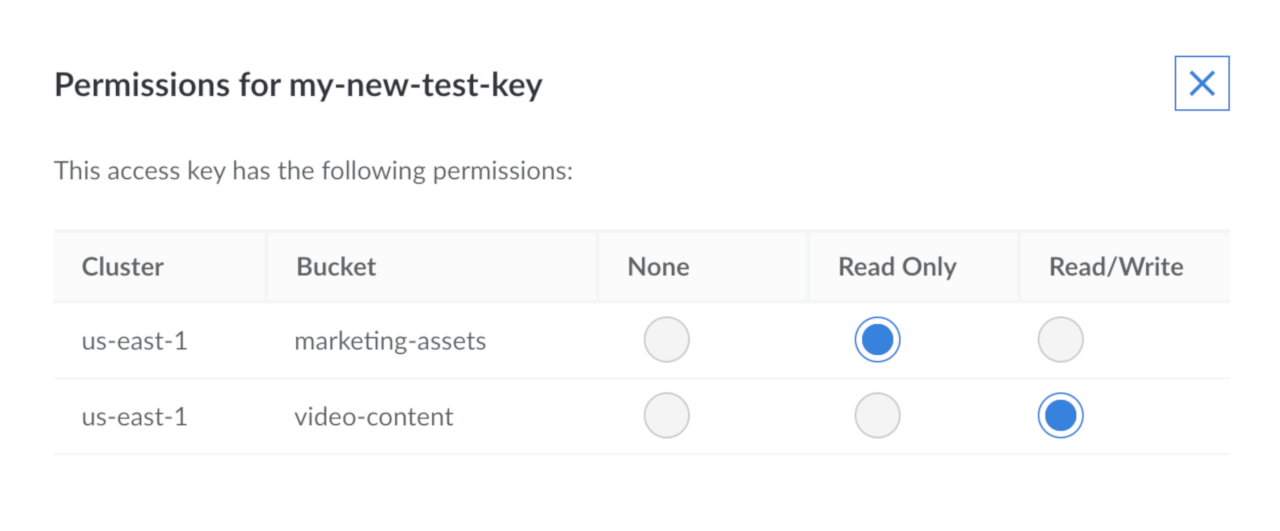Click the None column header

658,267
